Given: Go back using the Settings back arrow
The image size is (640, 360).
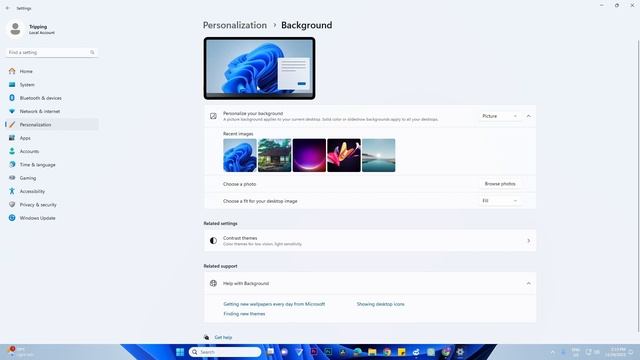Looking at the screenshot, I should tap(8, 8).
